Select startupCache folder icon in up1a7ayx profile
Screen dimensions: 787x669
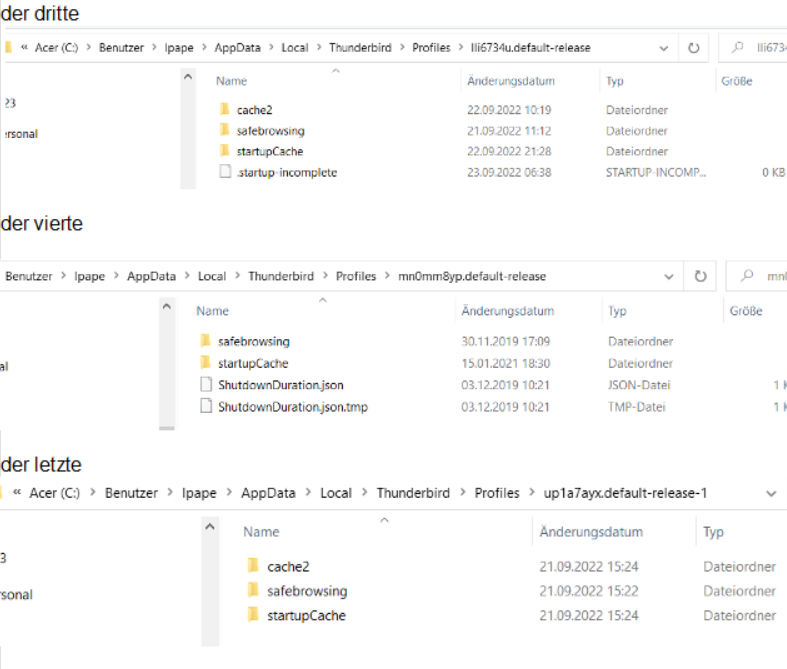254,615
